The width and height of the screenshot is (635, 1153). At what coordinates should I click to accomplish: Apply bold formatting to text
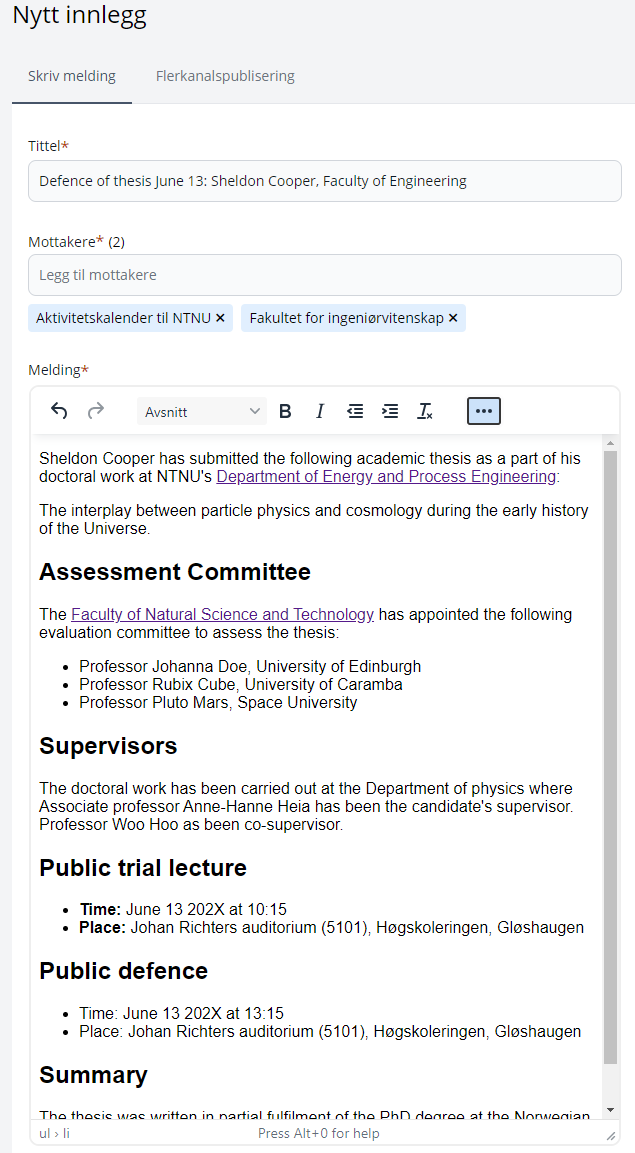pos(285,411)
